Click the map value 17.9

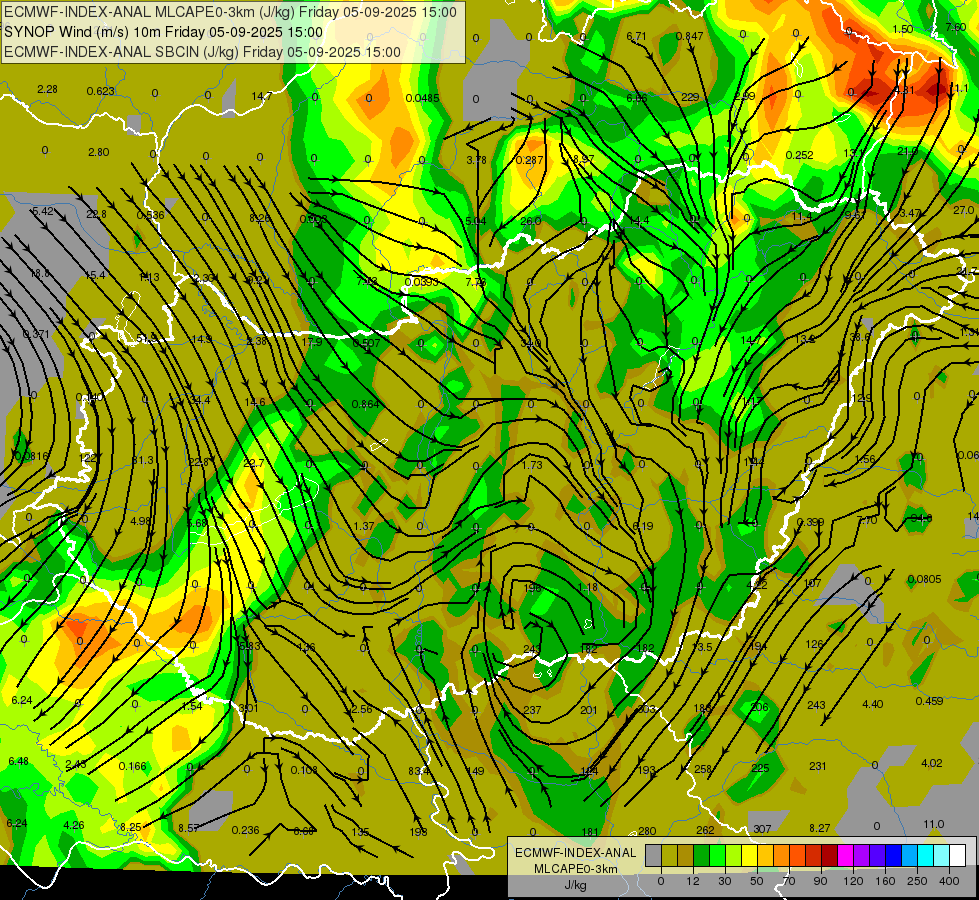pyautogui.click(x=312, y=342)
